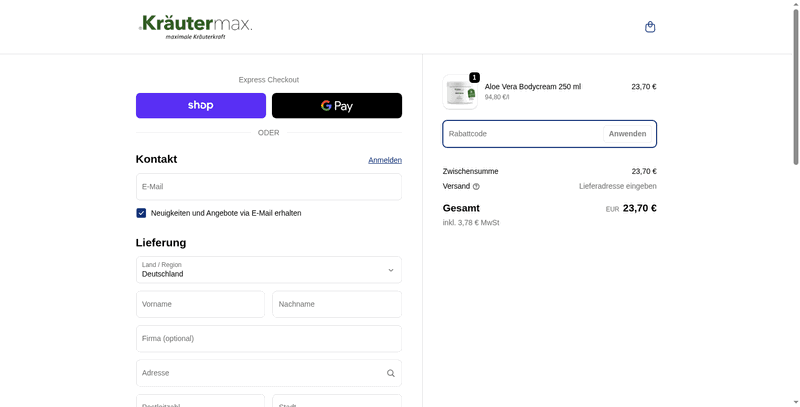Click the 'inkl. 3,78 € MwSt' text
Image resolution: width=800 pixels, height=407 pixels.
tap(471, 223)
